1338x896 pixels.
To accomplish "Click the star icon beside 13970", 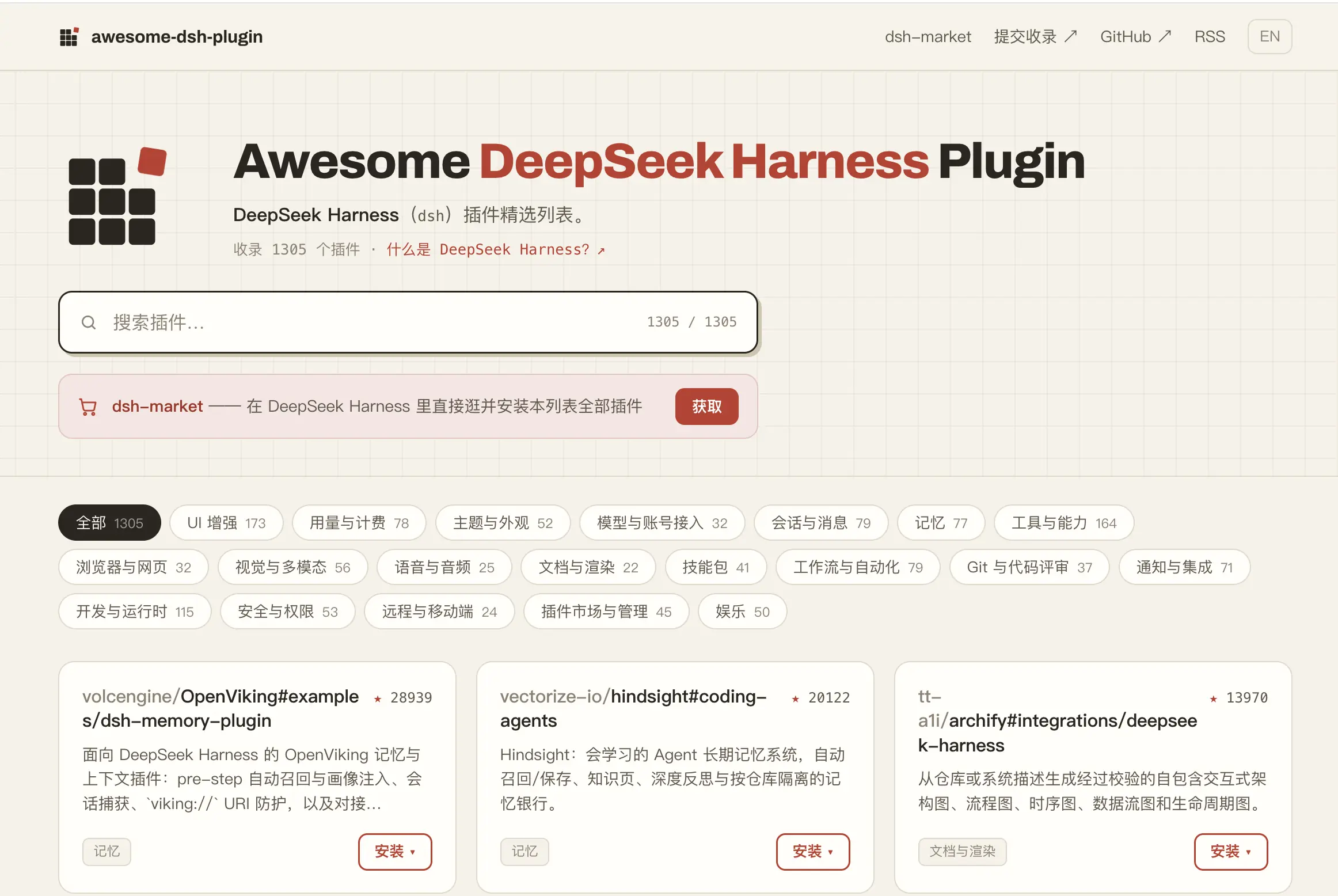I will pos(1214,698).
